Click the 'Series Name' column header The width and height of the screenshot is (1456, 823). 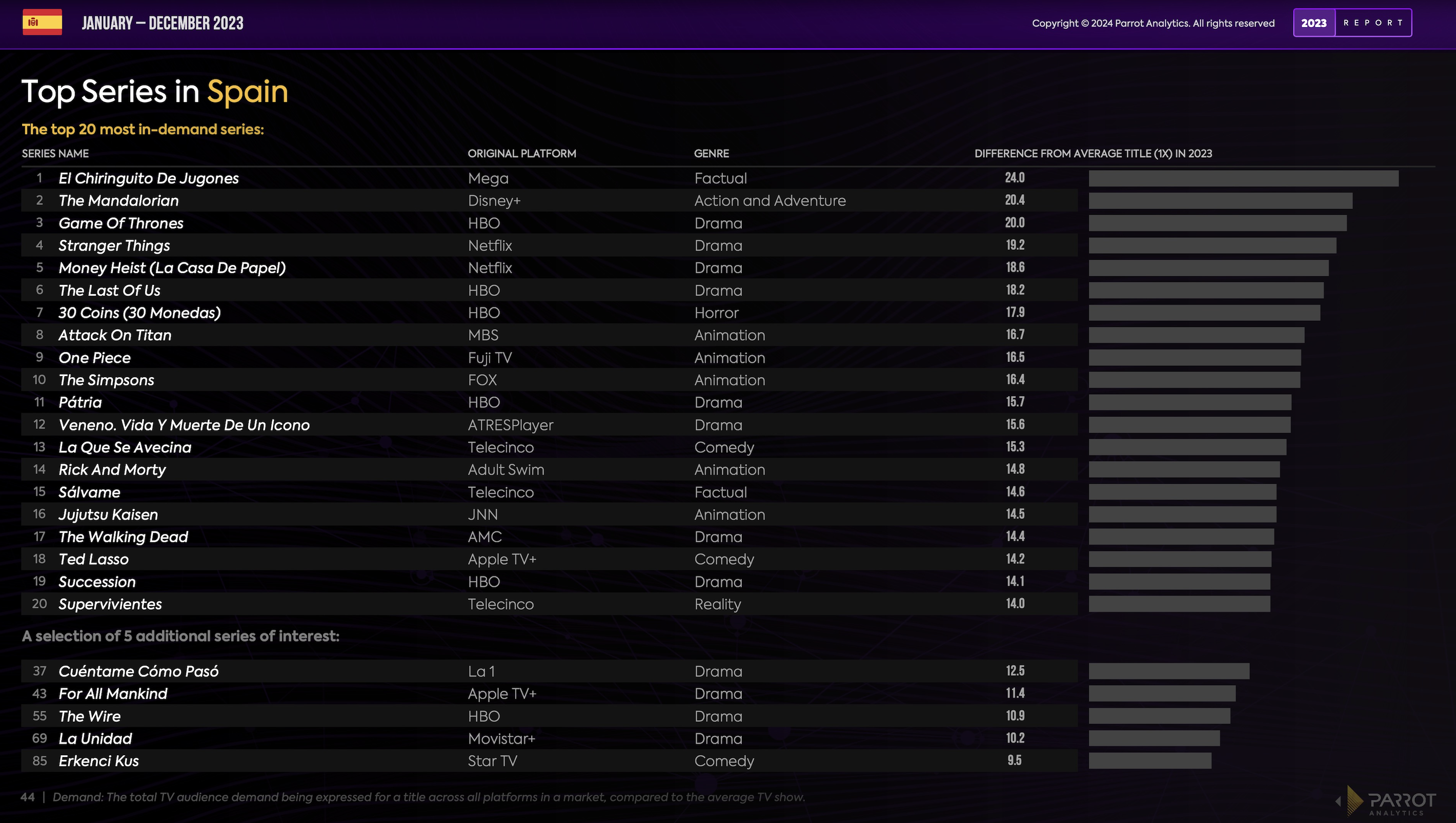[x=55, y=153]
